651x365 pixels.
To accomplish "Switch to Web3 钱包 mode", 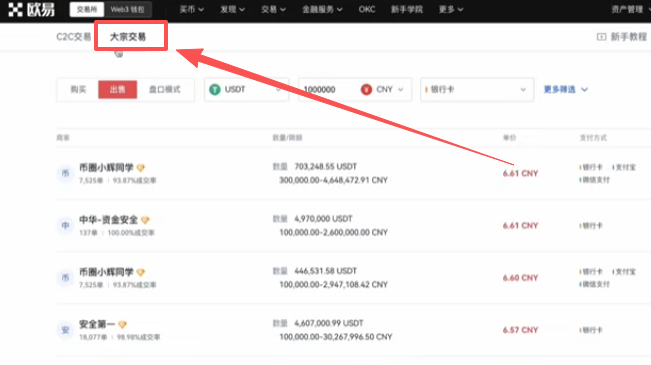I will 127,9.
